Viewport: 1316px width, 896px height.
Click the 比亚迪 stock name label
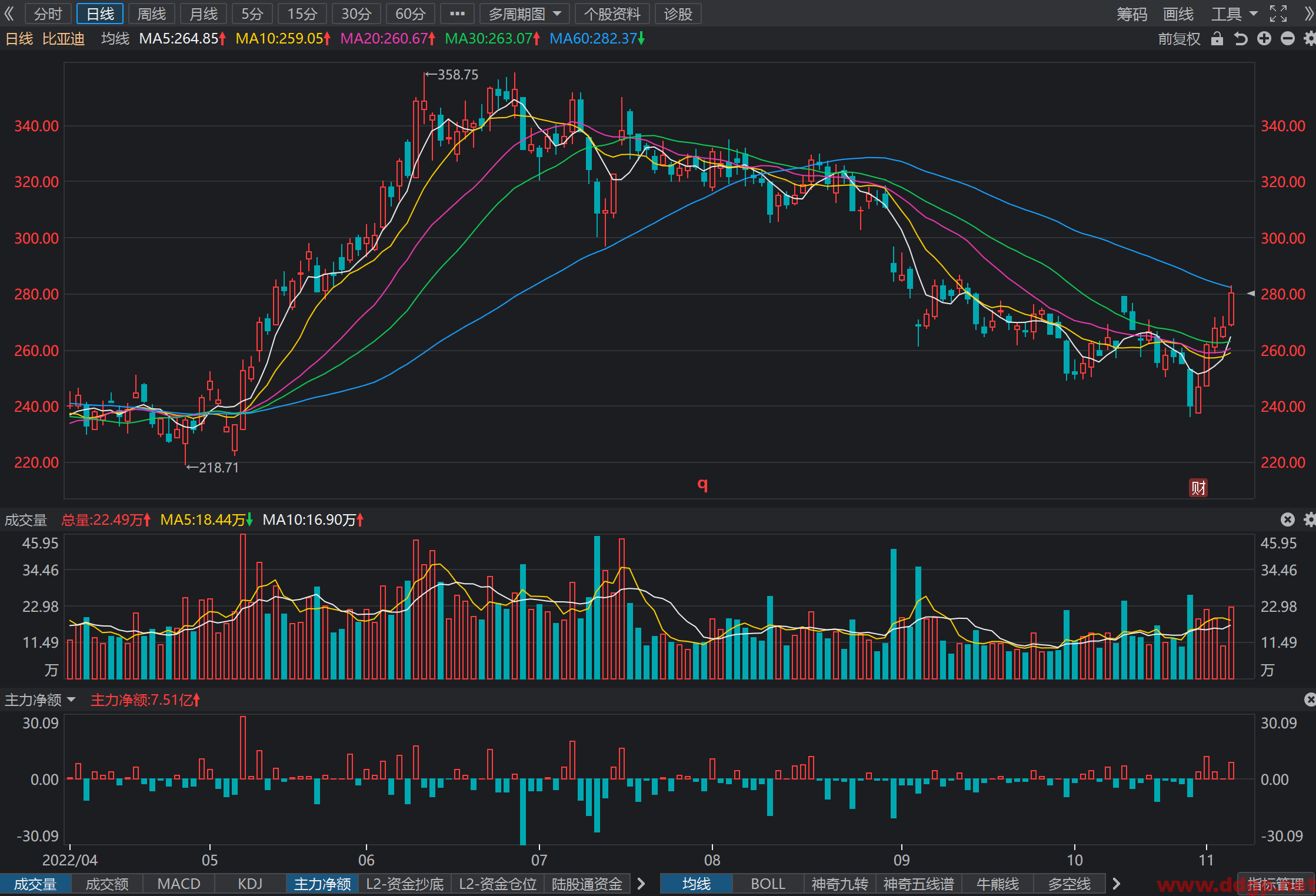[64, 39]
